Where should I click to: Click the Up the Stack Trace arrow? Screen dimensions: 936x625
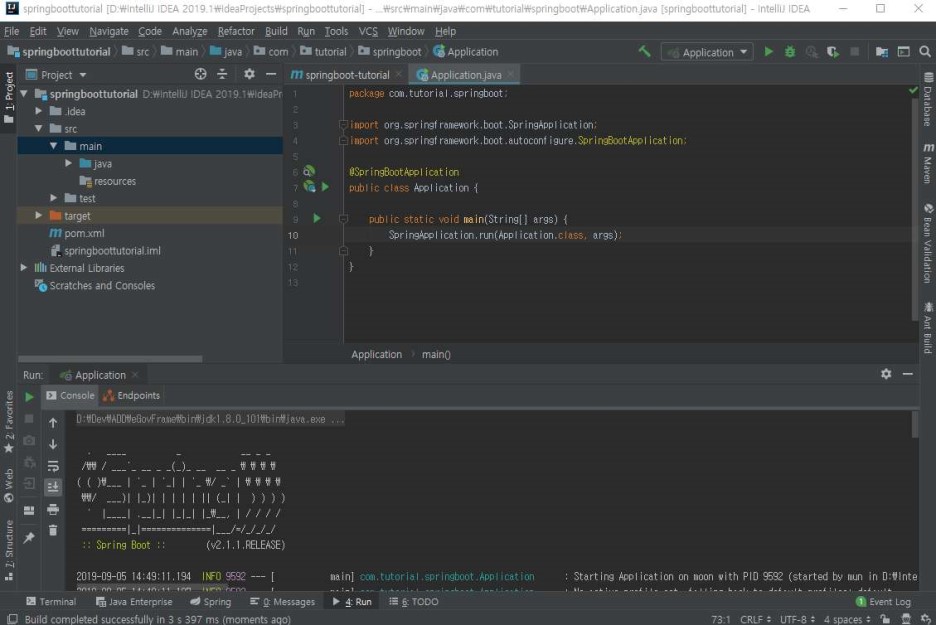click(53, 423)
